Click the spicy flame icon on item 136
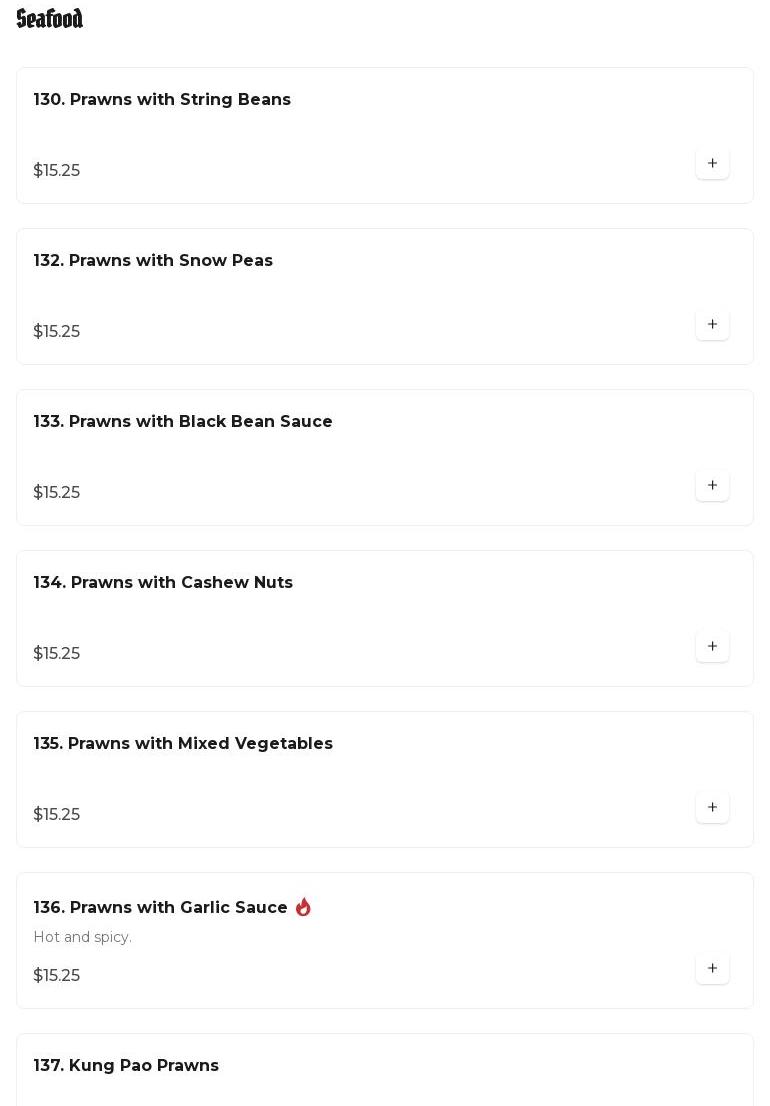Image resolution: width=770 pixels, height=1106 pixels. click(303, 907)
